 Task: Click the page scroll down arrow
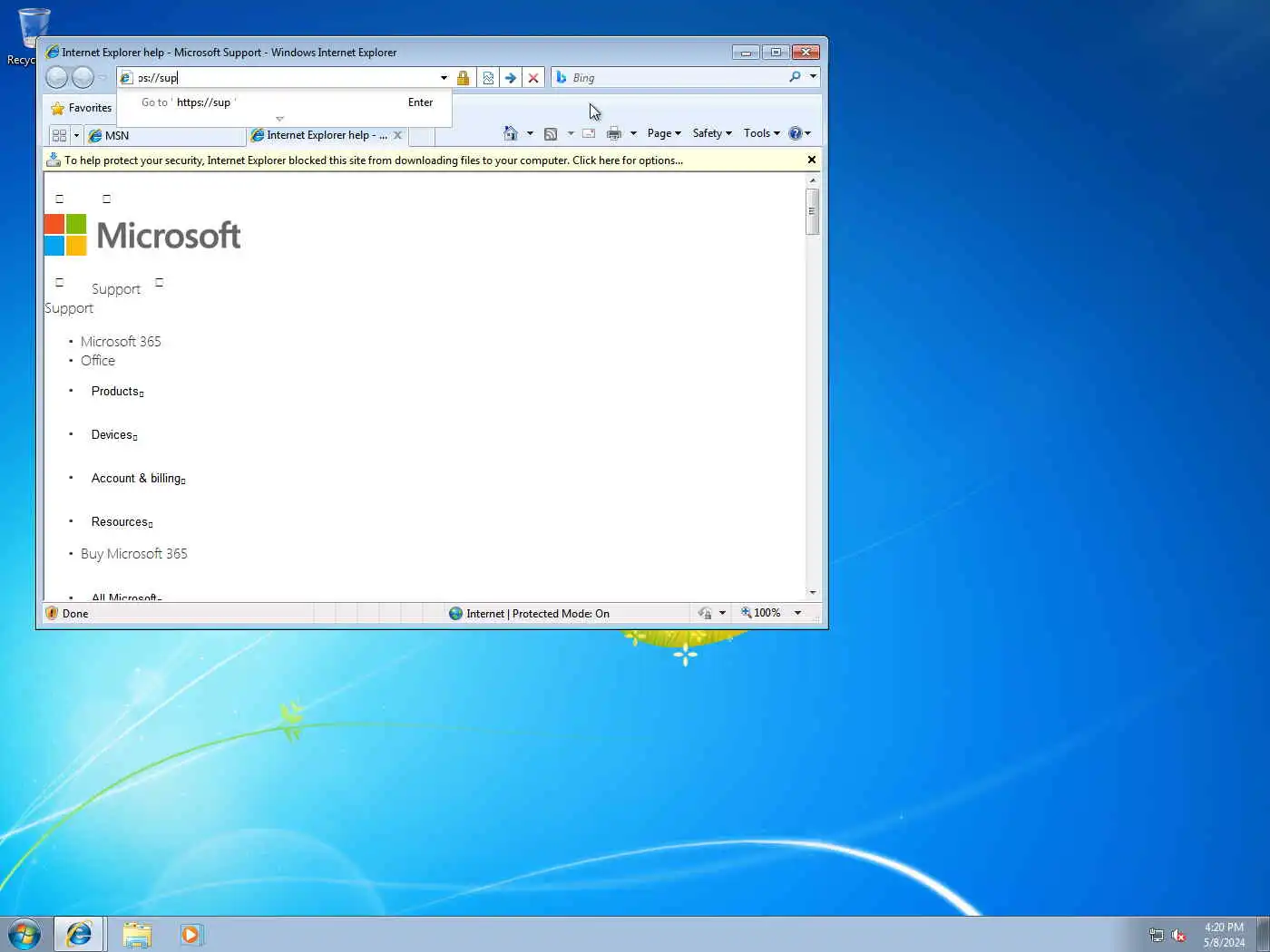[x=813, y=593]
